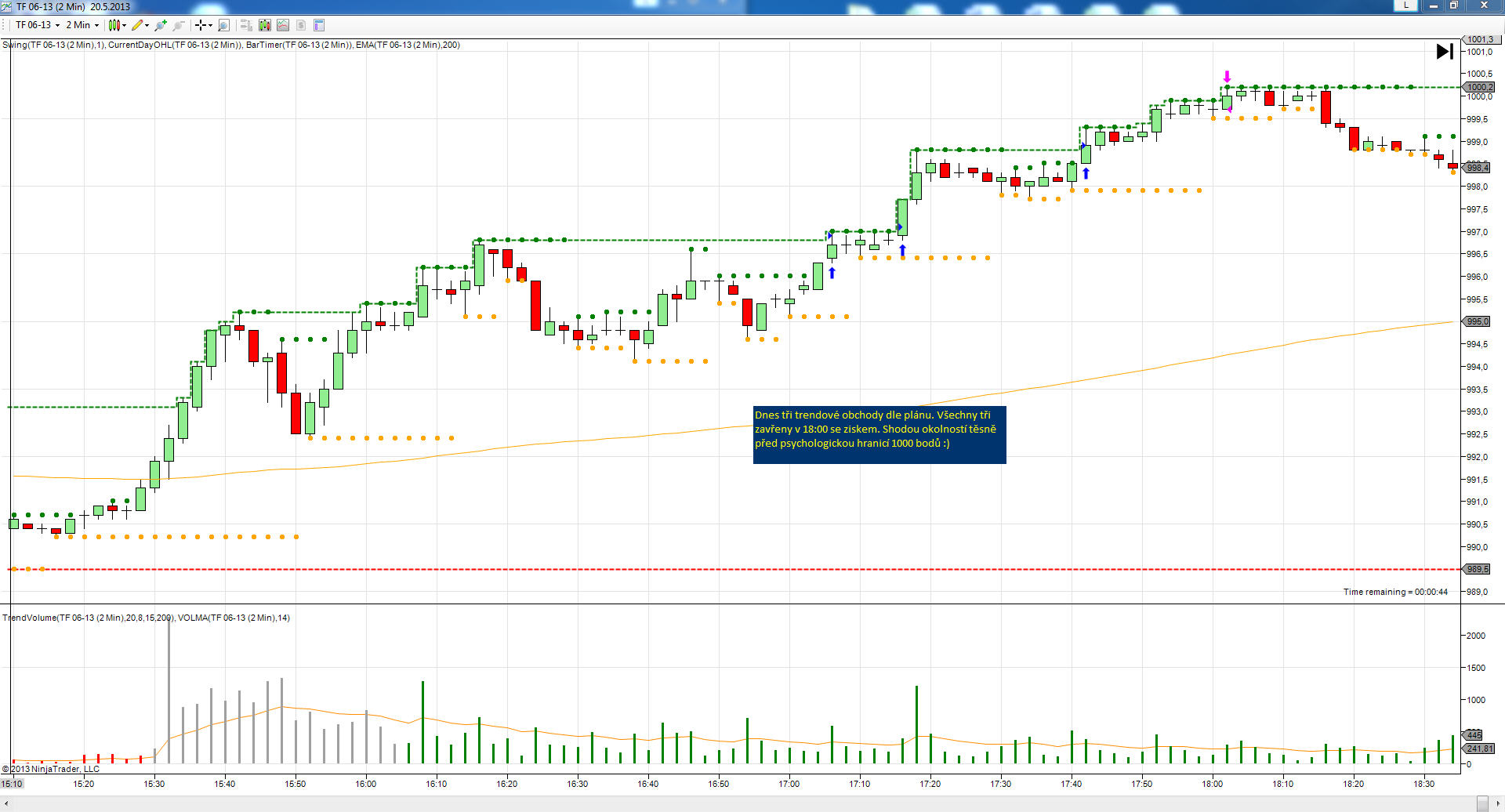
Task: Minimize the chart window
Action: coord(1434,5)
